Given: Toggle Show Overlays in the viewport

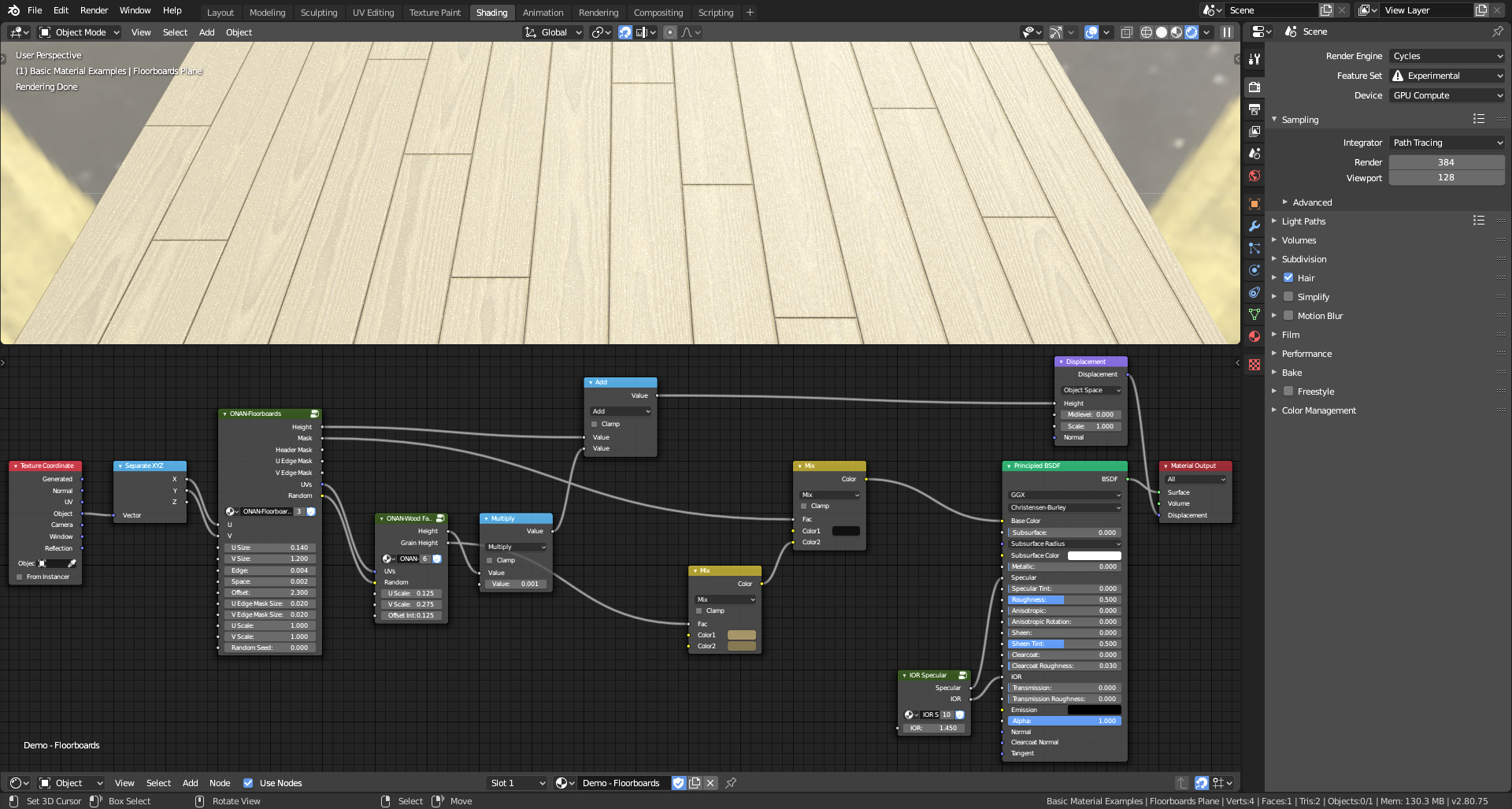Looking at the screenshot, I should [x=1091, y=32].
